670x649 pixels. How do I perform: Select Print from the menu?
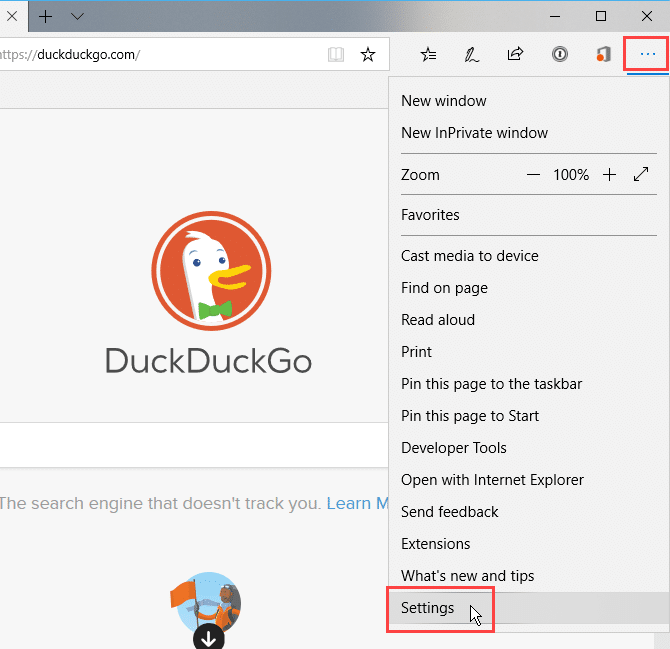tap(529, 352)
